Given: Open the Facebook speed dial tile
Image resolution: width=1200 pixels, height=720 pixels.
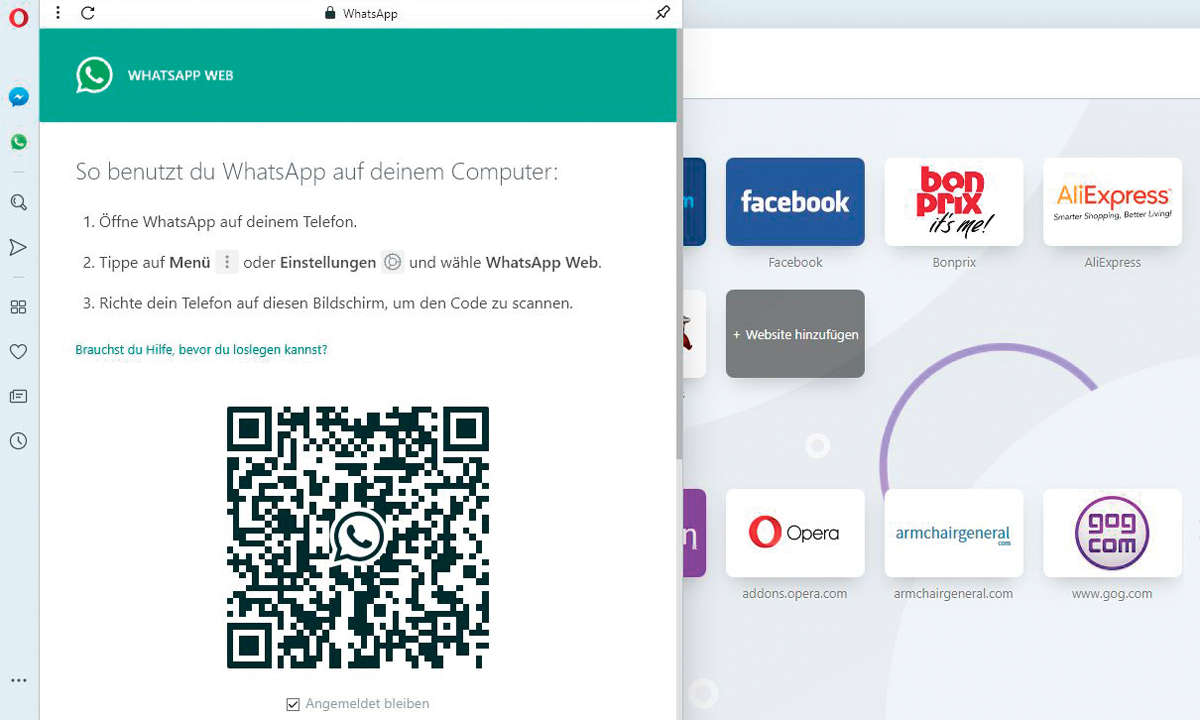Looking at the screenshot, I should click(x=795, y=202).
